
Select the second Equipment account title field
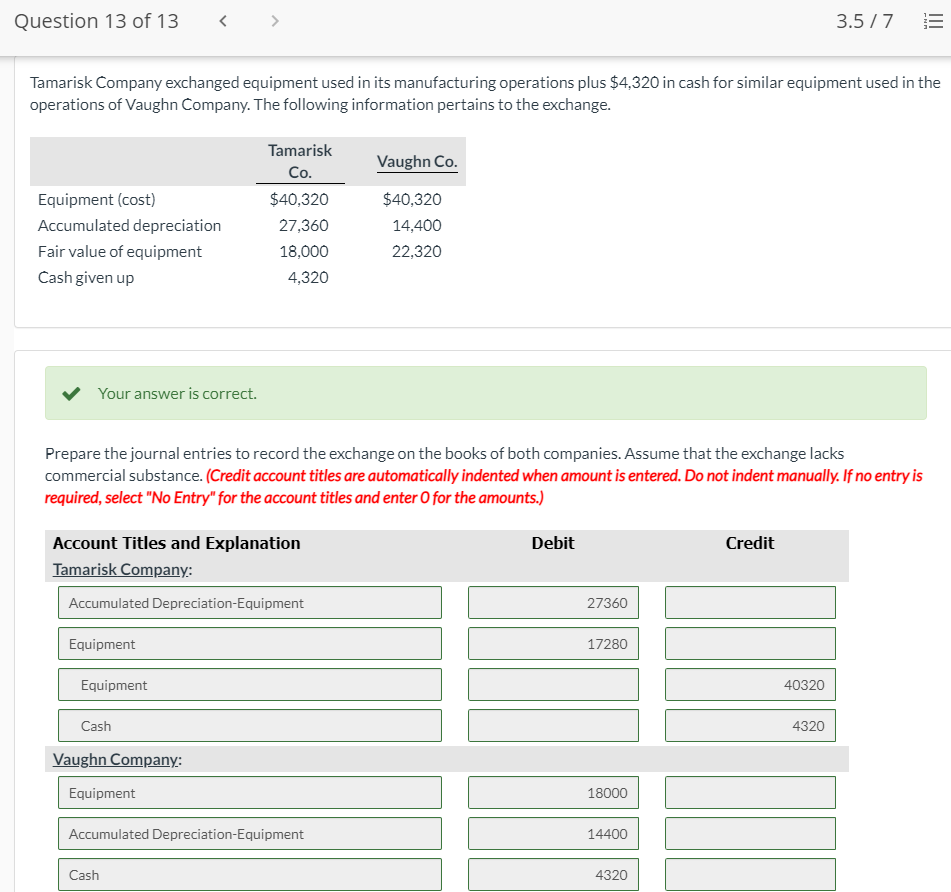pyautogui.click(x=250, y=684)
